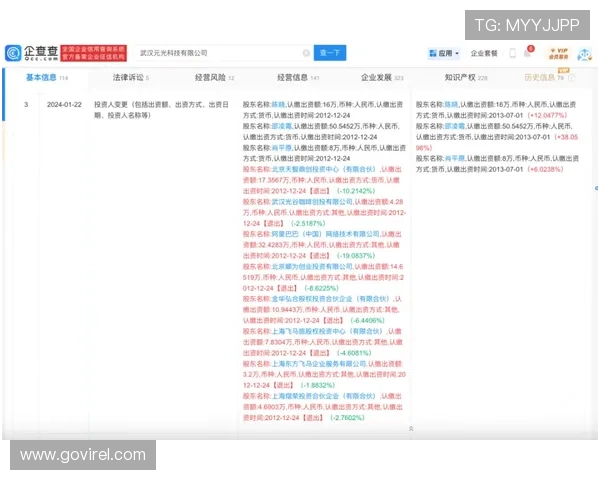Viewport: 600px width, 480px height.
Task: Open the shareholder link with (-10.2142%)
Action: (324, 169)
